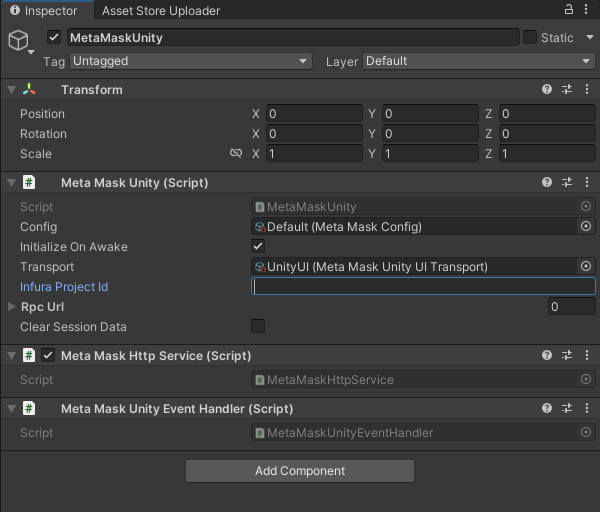Click the Transform component axes icon
Image resolution: width=600 pixels, height=512 pixels.
[29, 90]
